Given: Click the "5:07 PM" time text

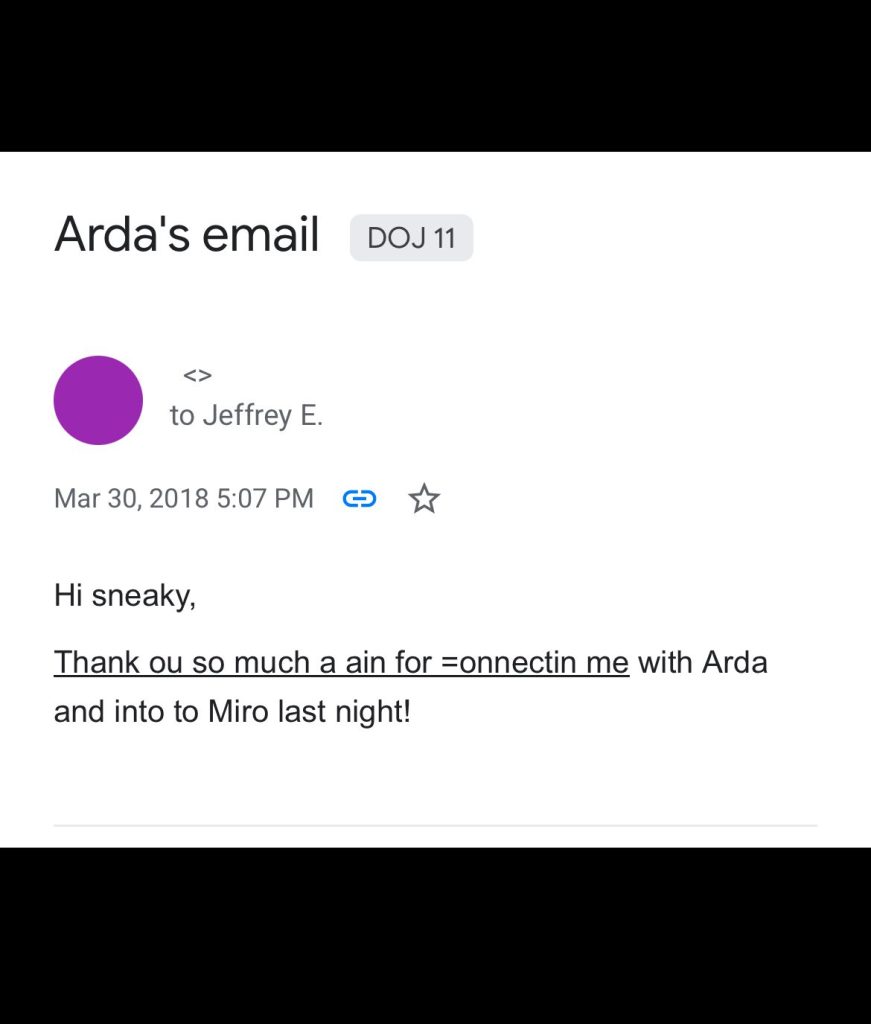Looking at the screenshot, I should [x=265, y=498].
